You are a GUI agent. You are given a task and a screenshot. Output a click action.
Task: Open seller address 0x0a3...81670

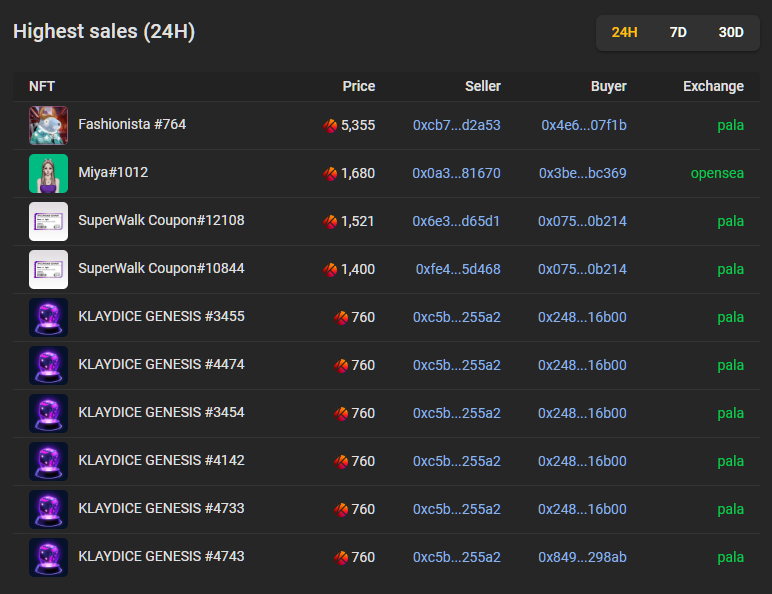coord(456,173)
